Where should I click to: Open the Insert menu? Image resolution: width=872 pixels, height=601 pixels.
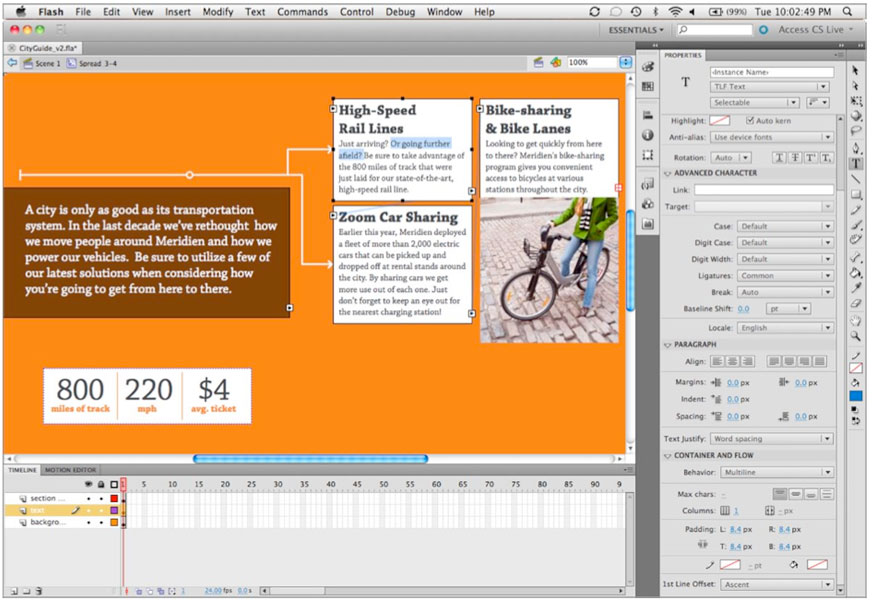177,12
